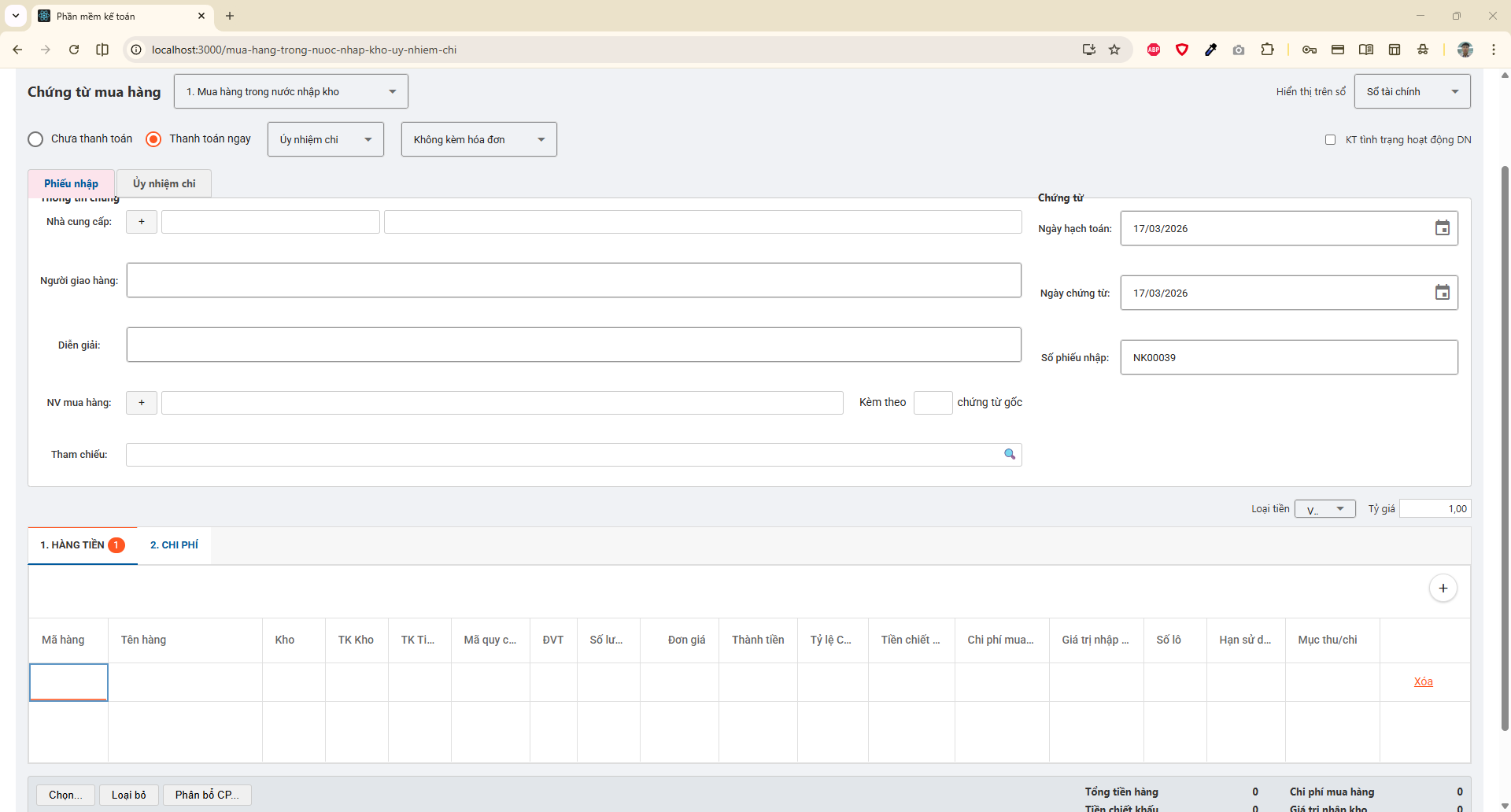The height and width of the screenshot is (812, 1511).
Task: Open calendar picker for Ngày chứng từ
Action: pos(1442,293)
